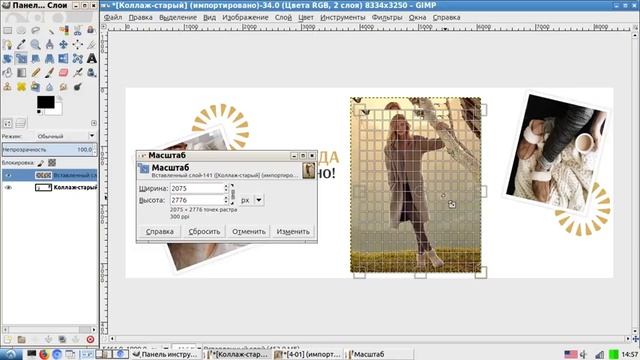The width and height of the screenshot is (640, 360).
Task: Select the Flip tool
Action: (64, 59)
